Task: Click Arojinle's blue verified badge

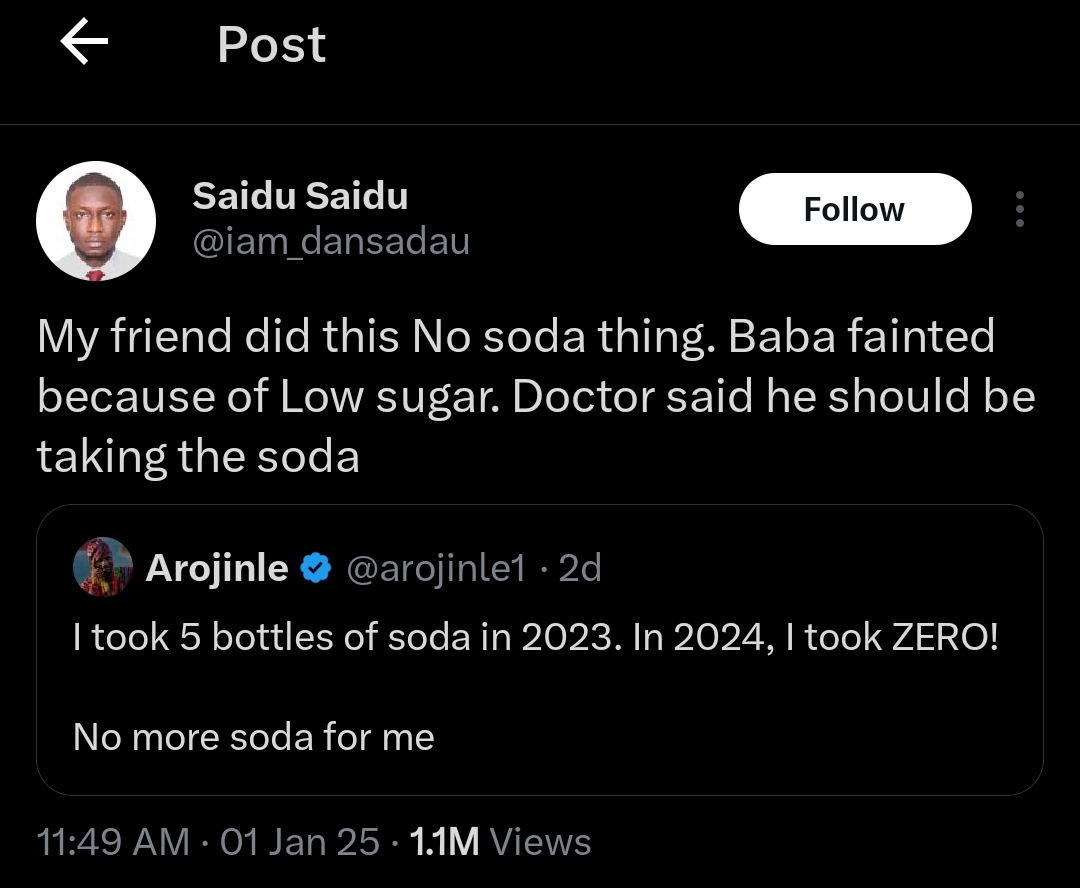Action: point(317,569)
